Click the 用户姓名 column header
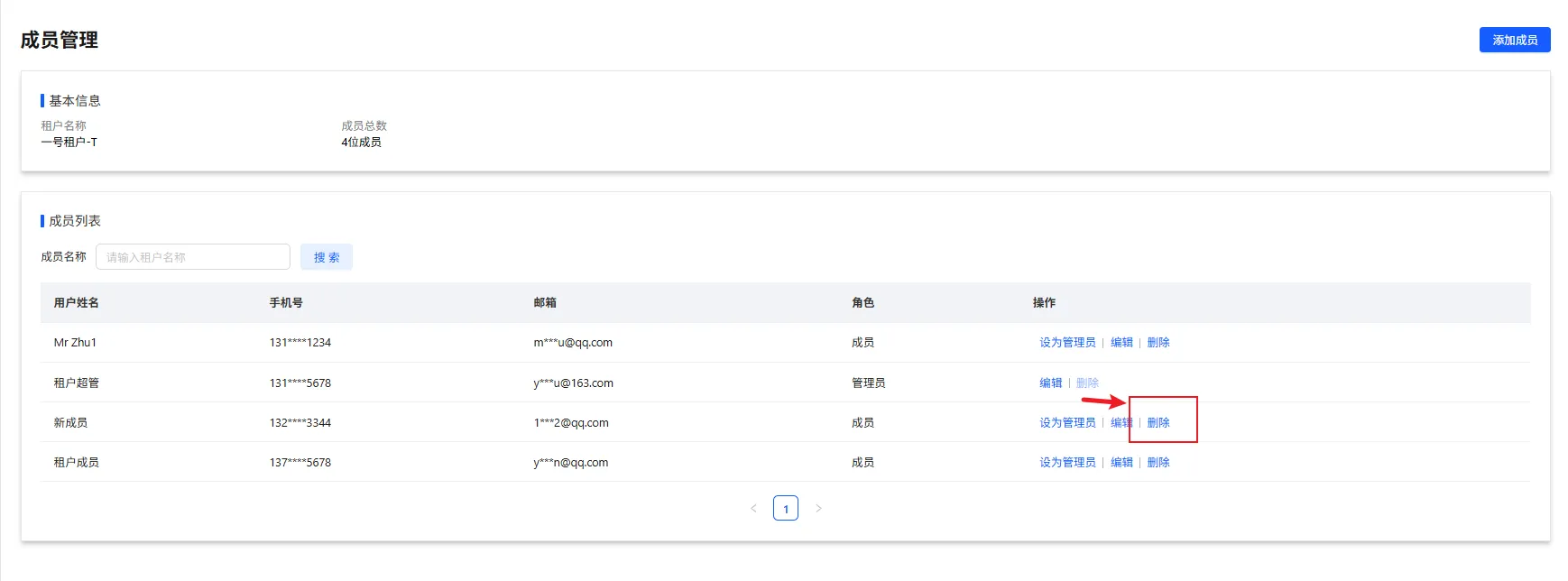This screenshot has height=581, width=1568. coord(77,303)
